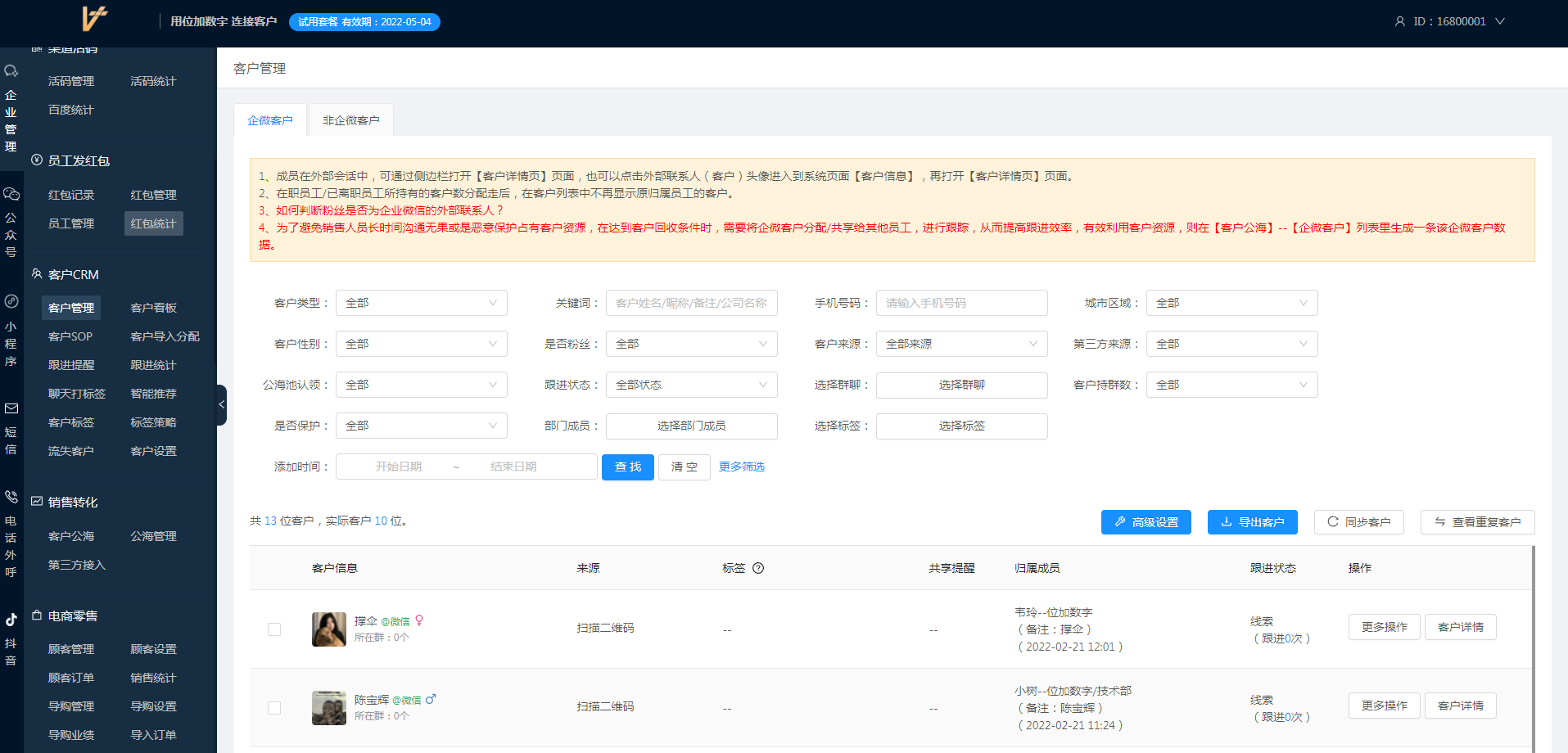Open 公海管理 in the sidebar
The height and width of the screenshot is (753, 1568).
point(154,536)
